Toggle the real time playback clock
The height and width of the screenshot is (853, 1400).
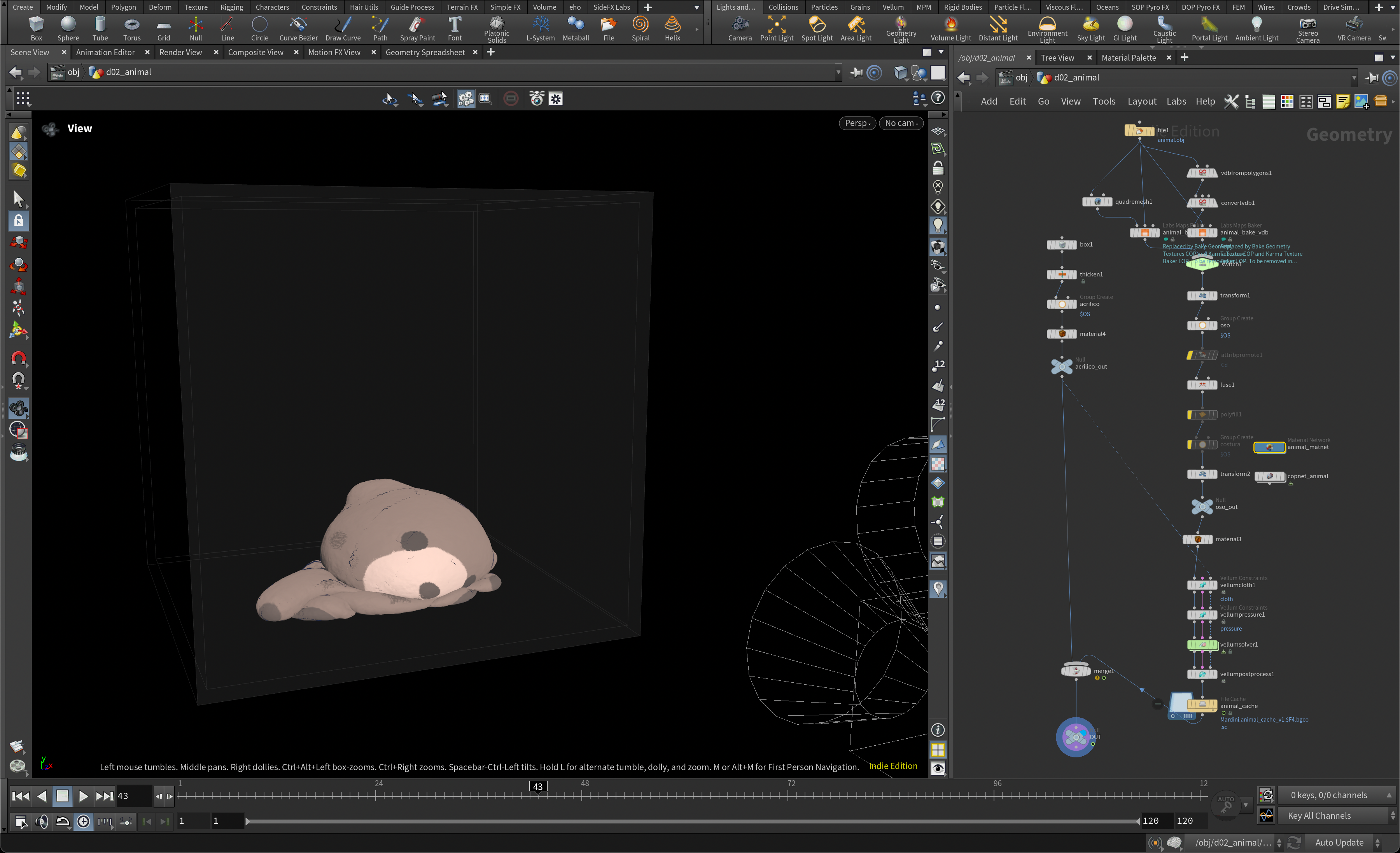pyautogui.click(x=84, y=821)
